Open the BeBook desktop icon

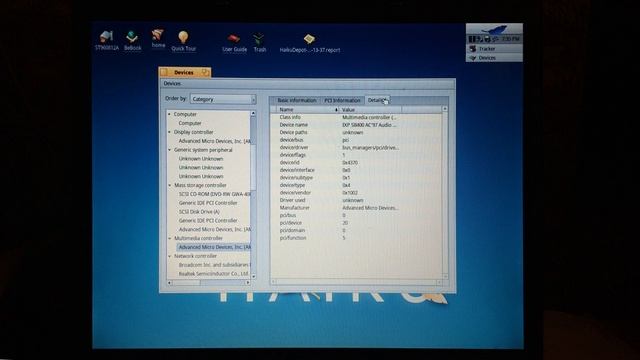pyautogui.click(x=132, y=40)
